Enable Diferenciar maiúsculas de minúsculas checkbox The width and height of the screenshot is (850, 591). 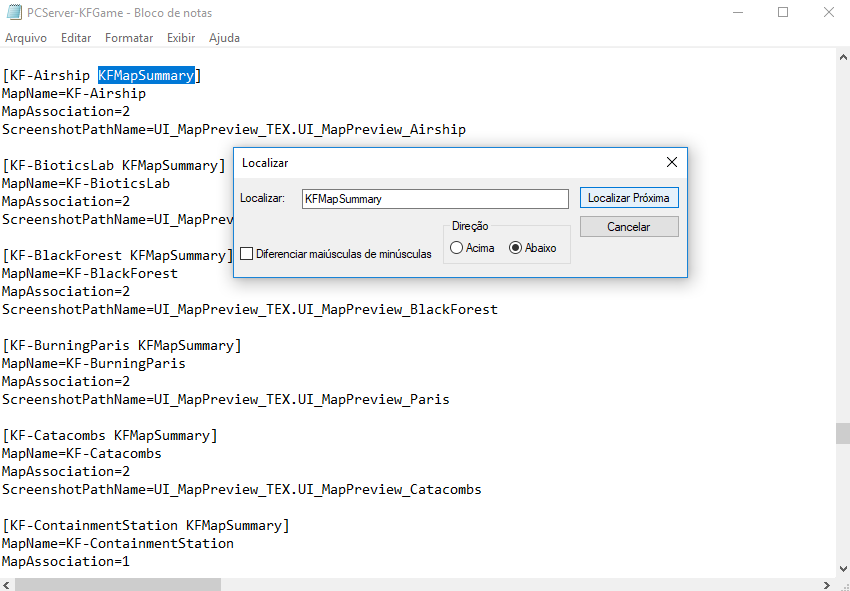247,254
